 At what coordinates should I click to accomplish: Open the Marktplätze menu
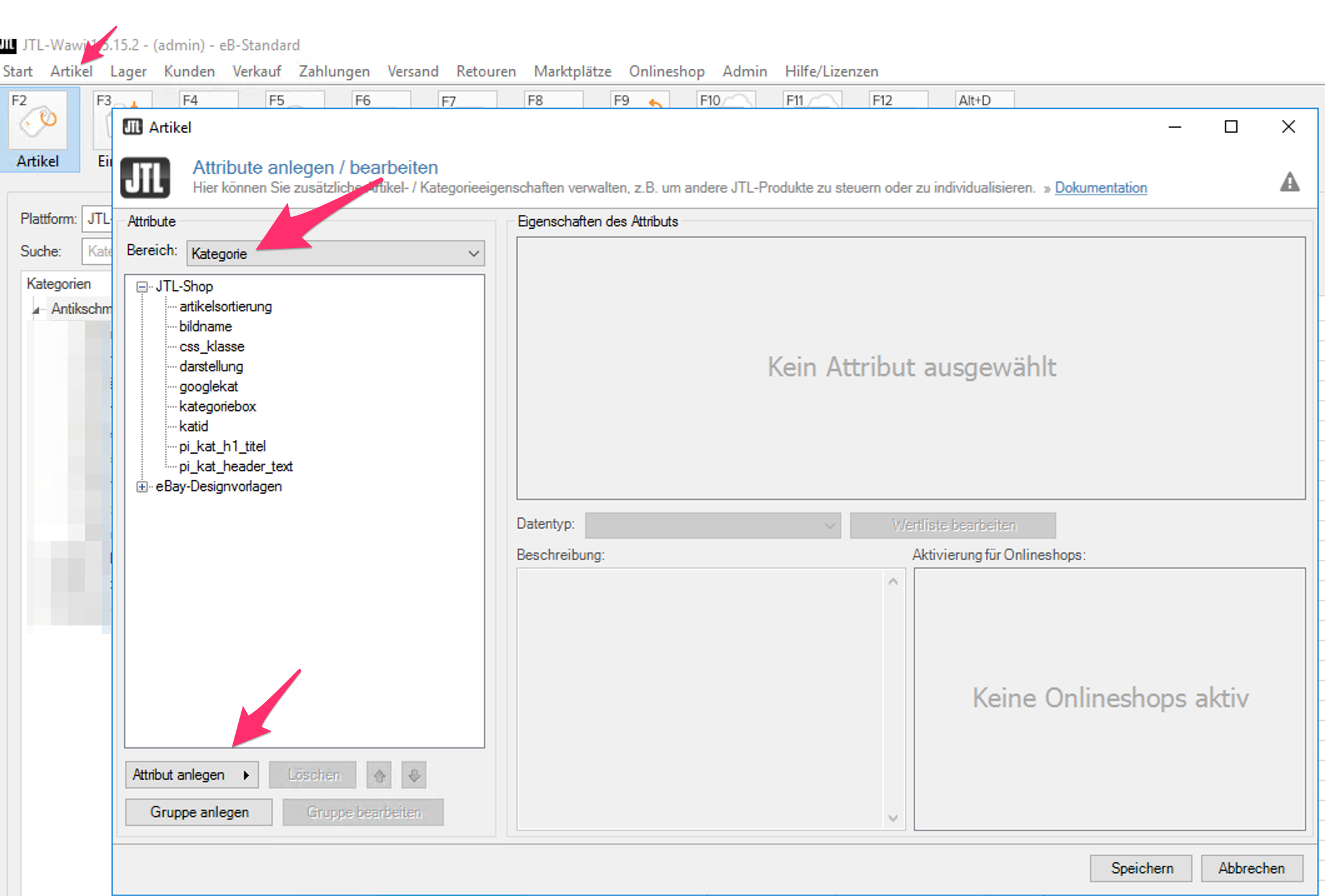pos(572,71)
